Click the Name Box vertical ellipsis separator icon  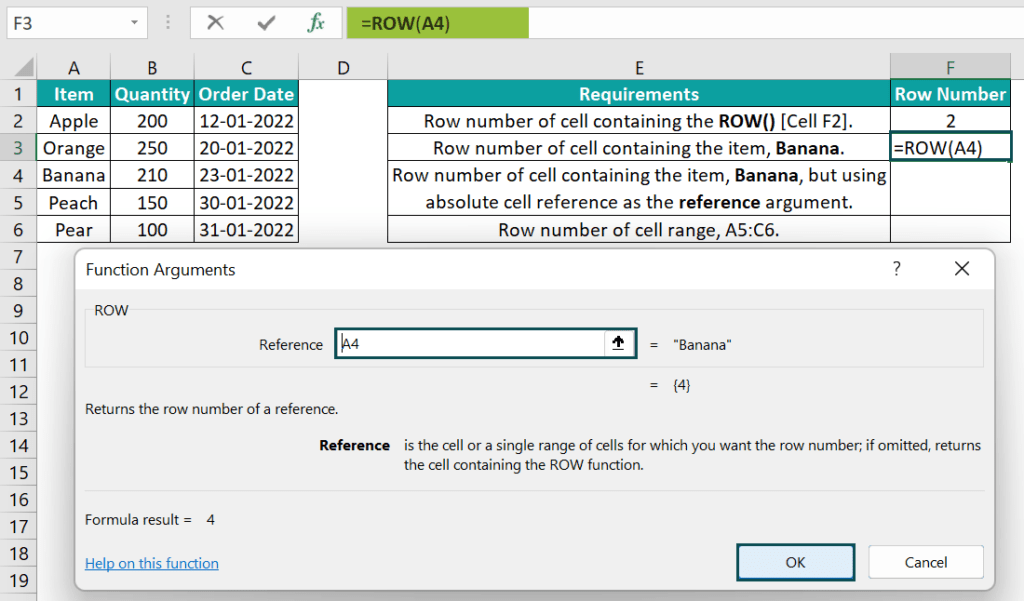(x=166, y=22)
